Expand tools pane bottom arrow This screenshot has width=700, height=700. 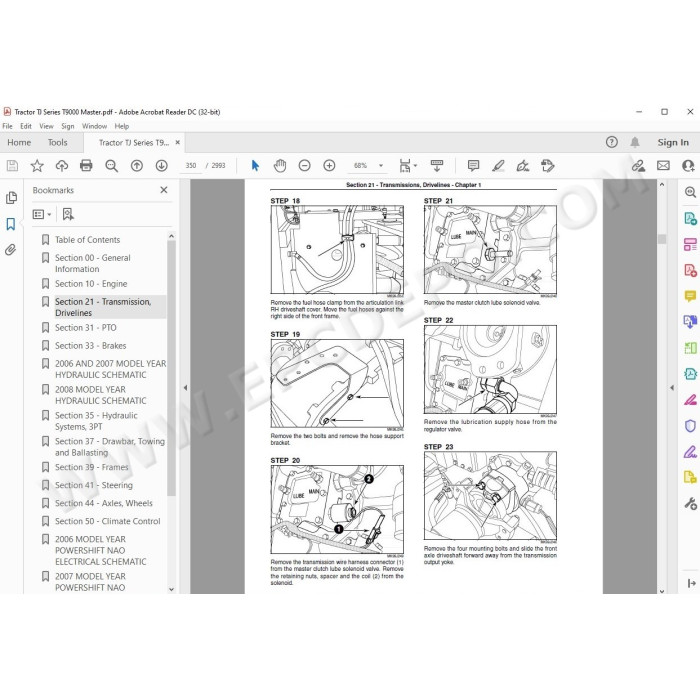coord(692,583)
